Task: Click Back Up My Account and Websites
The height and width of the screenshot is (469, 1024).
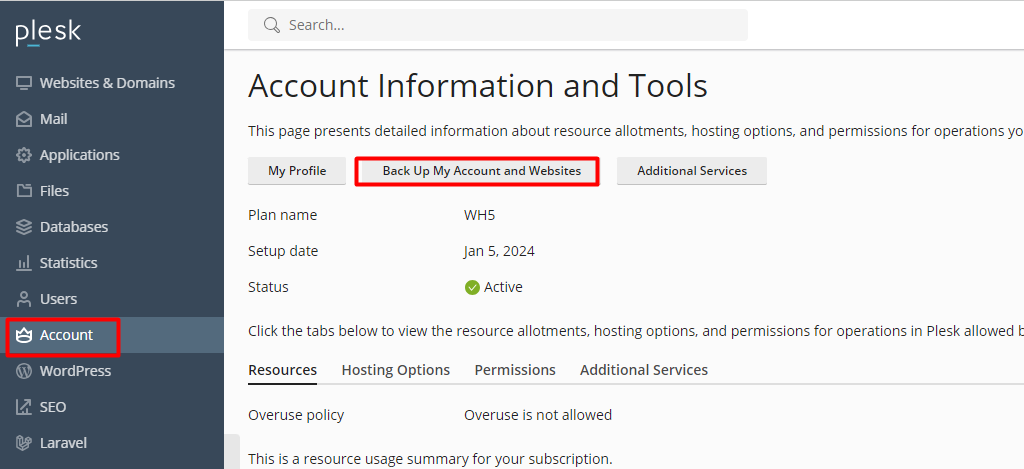Action: pyautogui.click(x=481, y=171)
